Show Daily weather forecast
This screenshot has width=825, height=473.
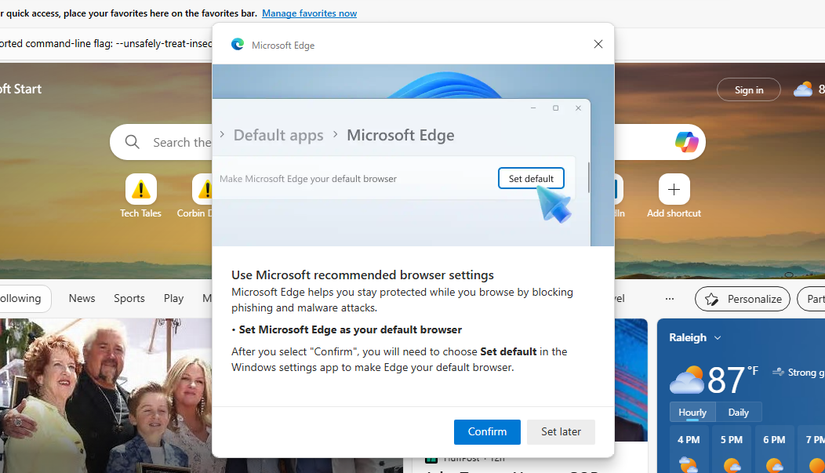tap(738, 412)
